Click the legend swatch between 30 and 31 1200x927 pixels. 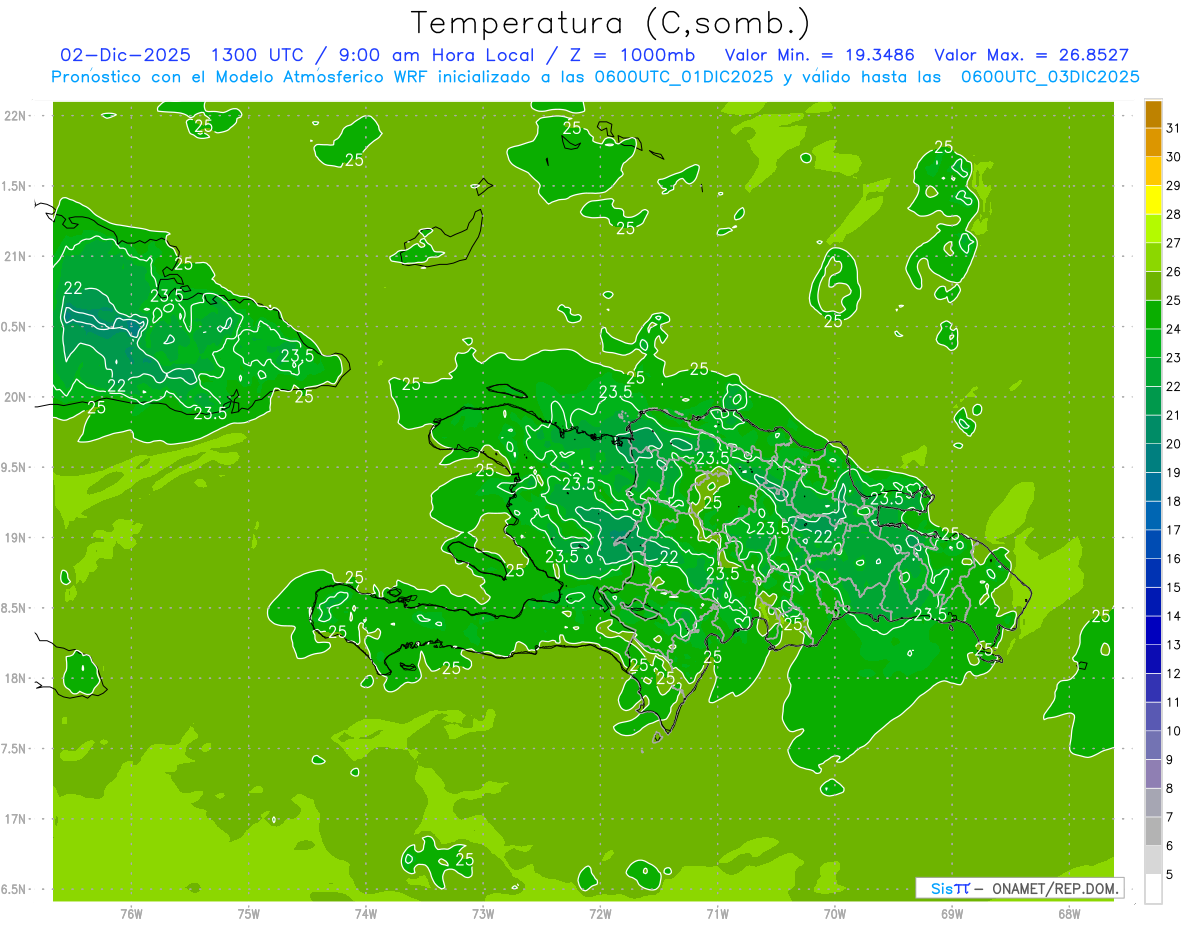point(1153,142)
